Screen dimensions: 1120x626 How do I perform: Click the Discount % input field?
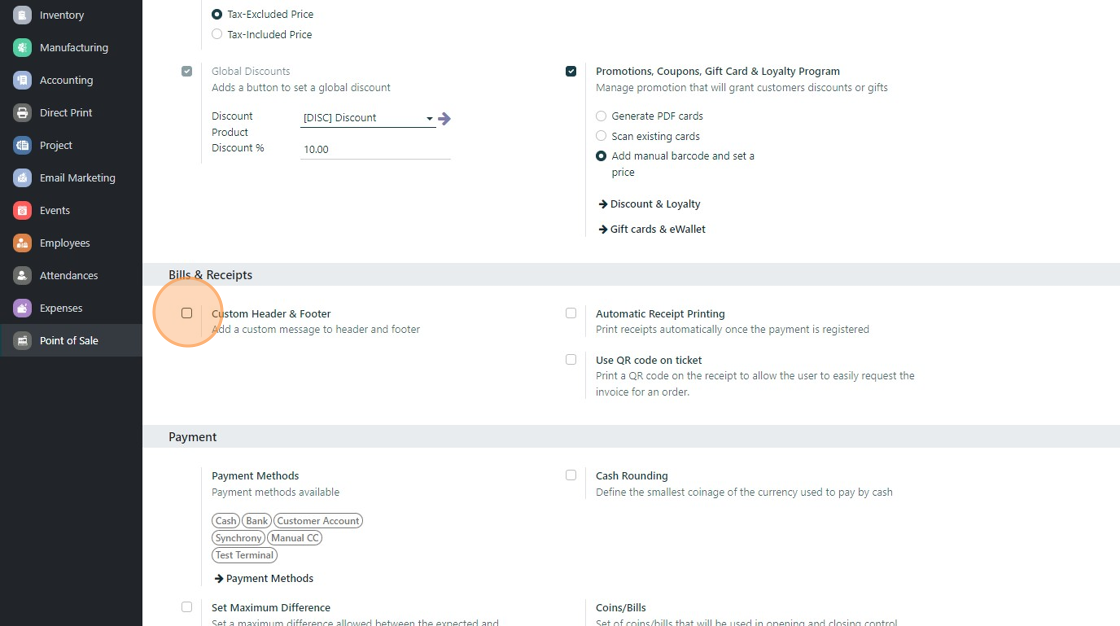[x=374, y=149]
